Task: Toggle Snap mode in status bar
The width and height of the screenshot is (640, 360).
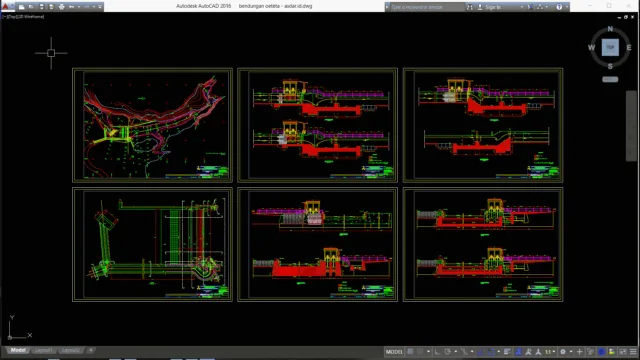Action: click(x=420, y=352)
